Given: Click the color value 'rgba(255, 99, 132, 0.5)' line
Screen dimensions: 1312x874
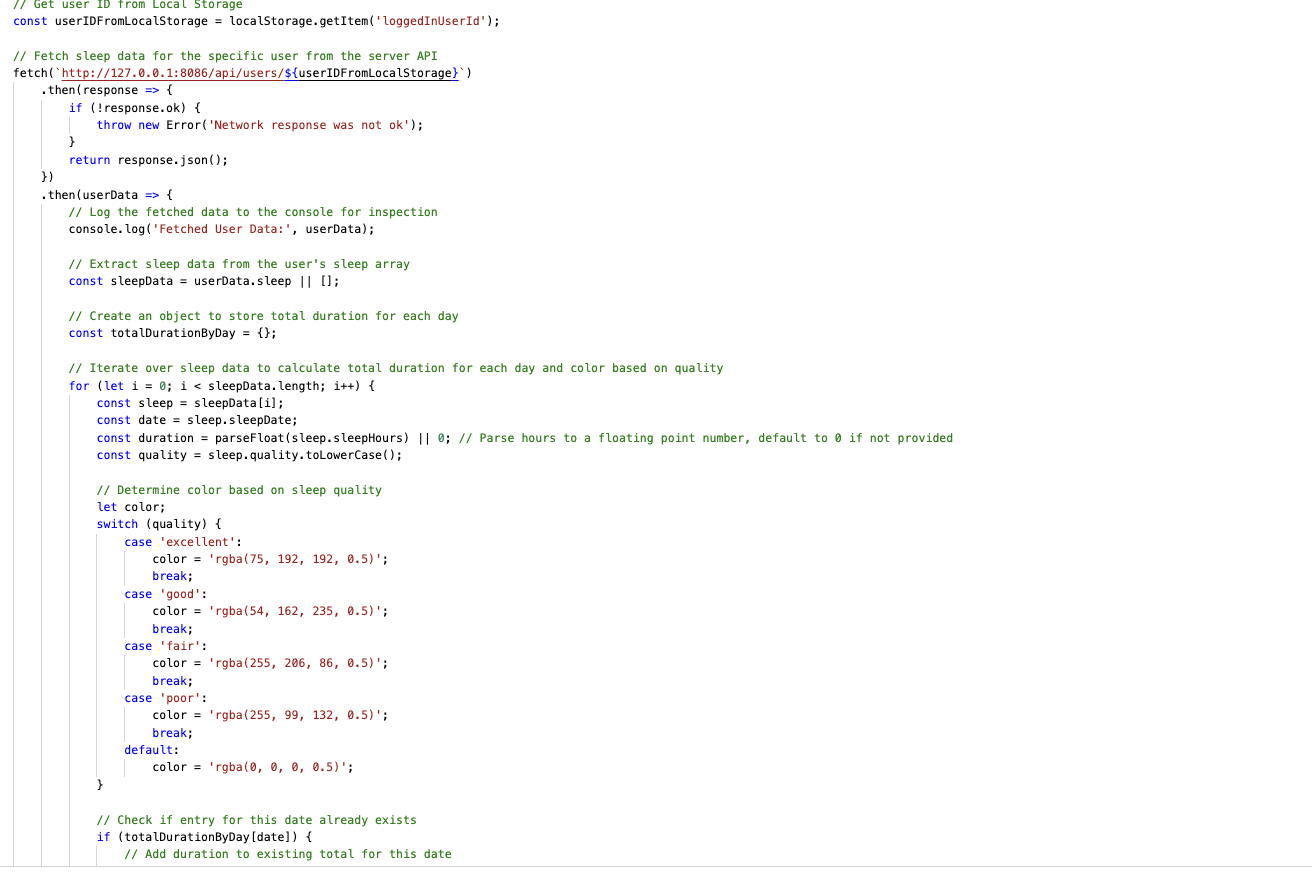Looking at the screenshot, I should [x=270, y=715].
